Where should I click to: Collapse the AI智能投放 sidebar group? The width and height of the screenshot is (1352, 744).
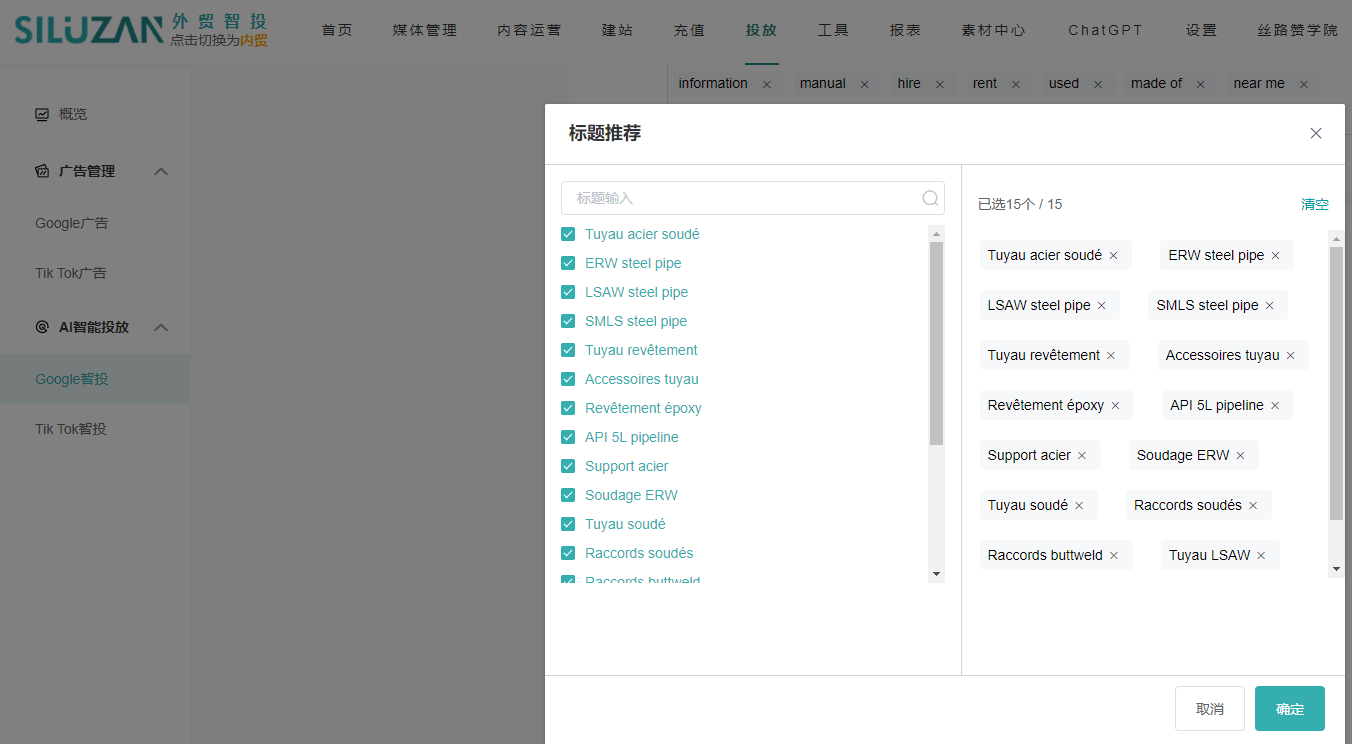161,327
